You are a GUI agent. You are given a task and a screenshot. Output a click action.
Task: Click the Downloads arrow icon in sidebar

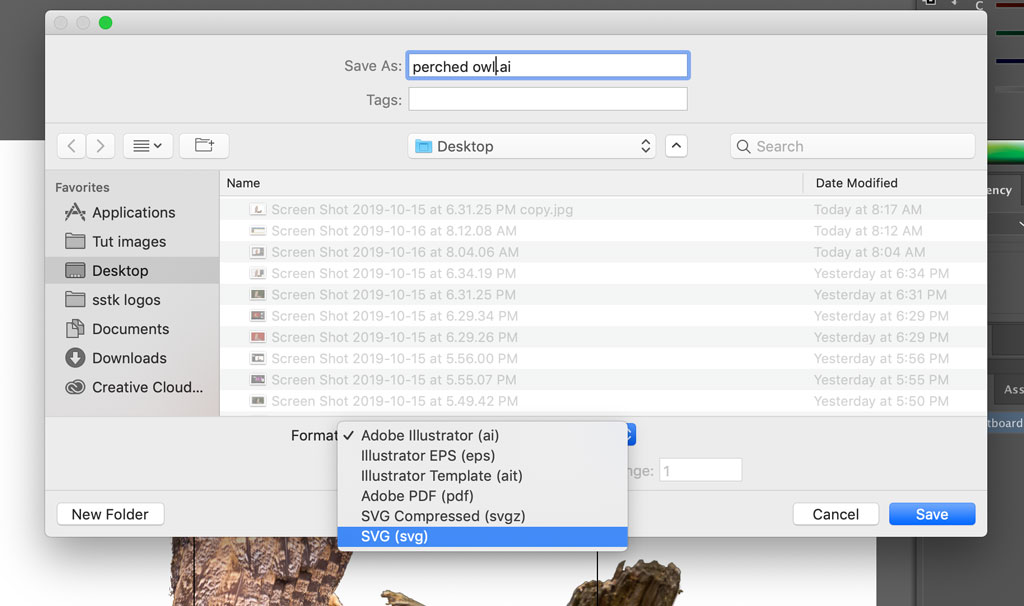[x=75, y=358]
